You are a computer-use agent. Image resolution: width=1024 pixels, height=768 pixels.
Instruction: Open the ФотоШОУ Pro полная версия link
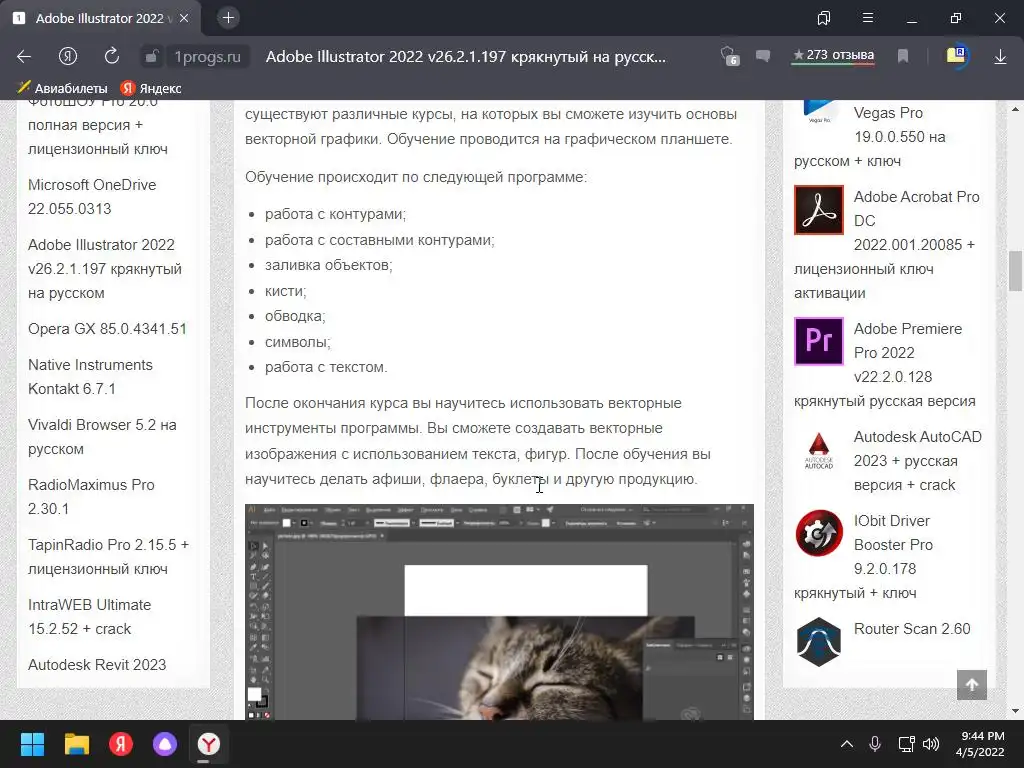(x=98, y=125)
